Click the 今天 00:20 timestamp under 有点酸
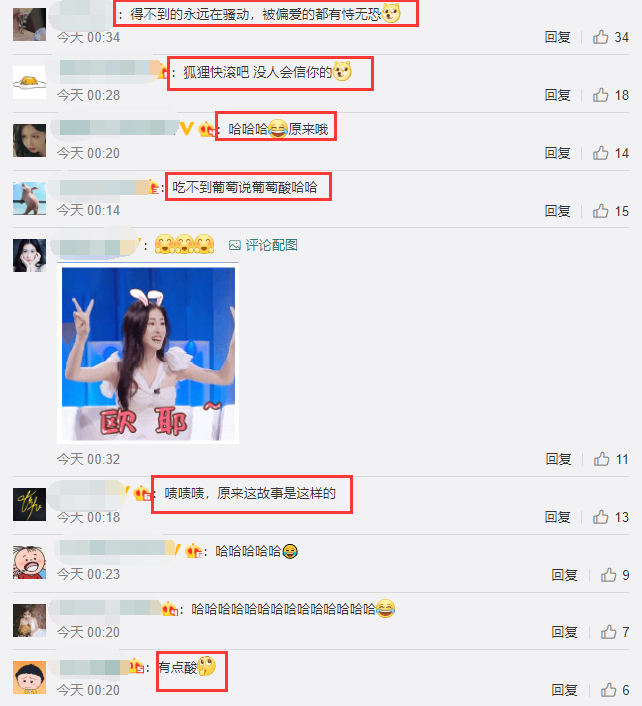The width and height of the screenshot is (642, 706). [88, 690]
